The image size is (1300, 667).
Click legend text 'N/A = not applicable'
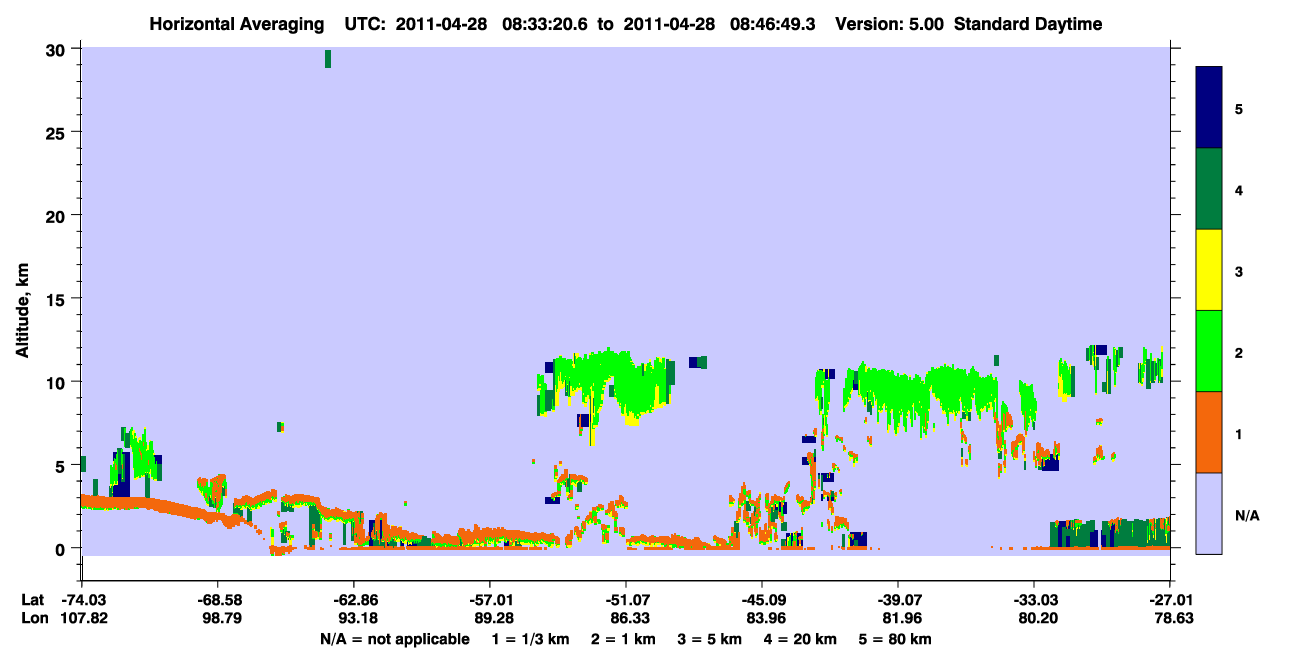395,639
